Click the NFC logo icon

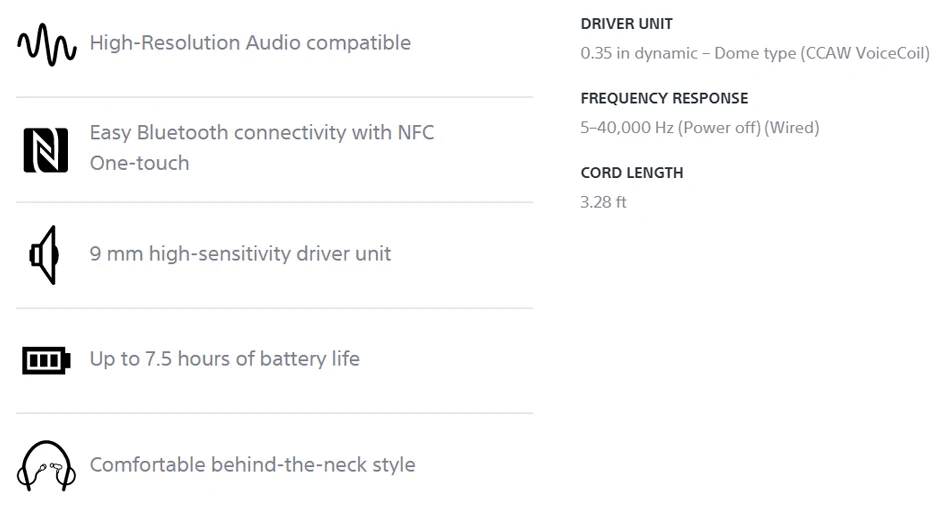click(45, 150)
